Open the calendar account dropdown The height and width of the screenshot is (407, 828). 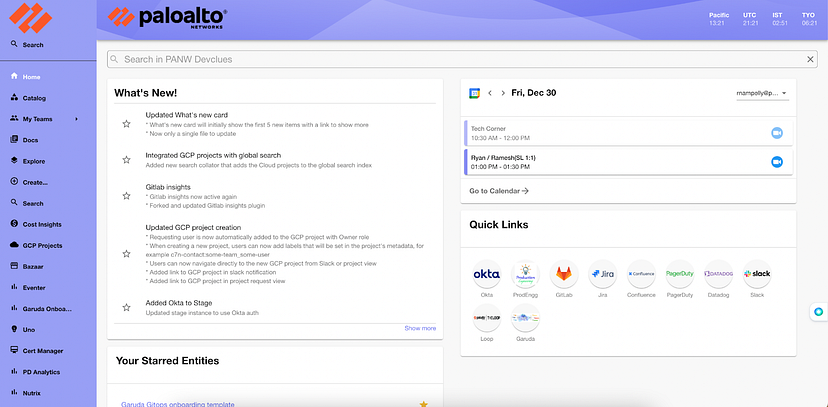762,93
